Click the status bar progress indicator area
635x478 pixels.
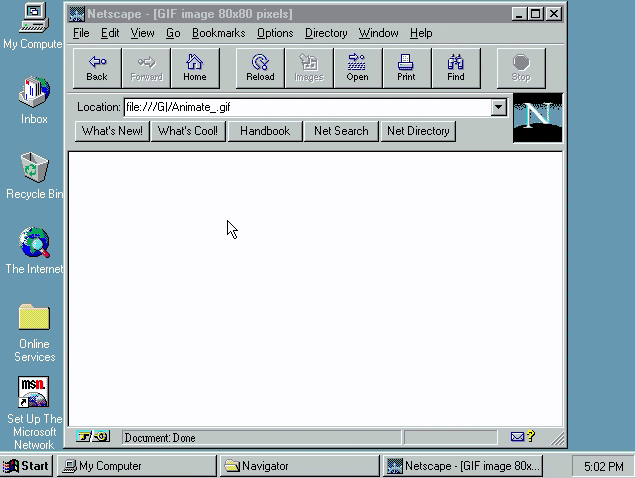pyautogui.click(x=451, y=437)
